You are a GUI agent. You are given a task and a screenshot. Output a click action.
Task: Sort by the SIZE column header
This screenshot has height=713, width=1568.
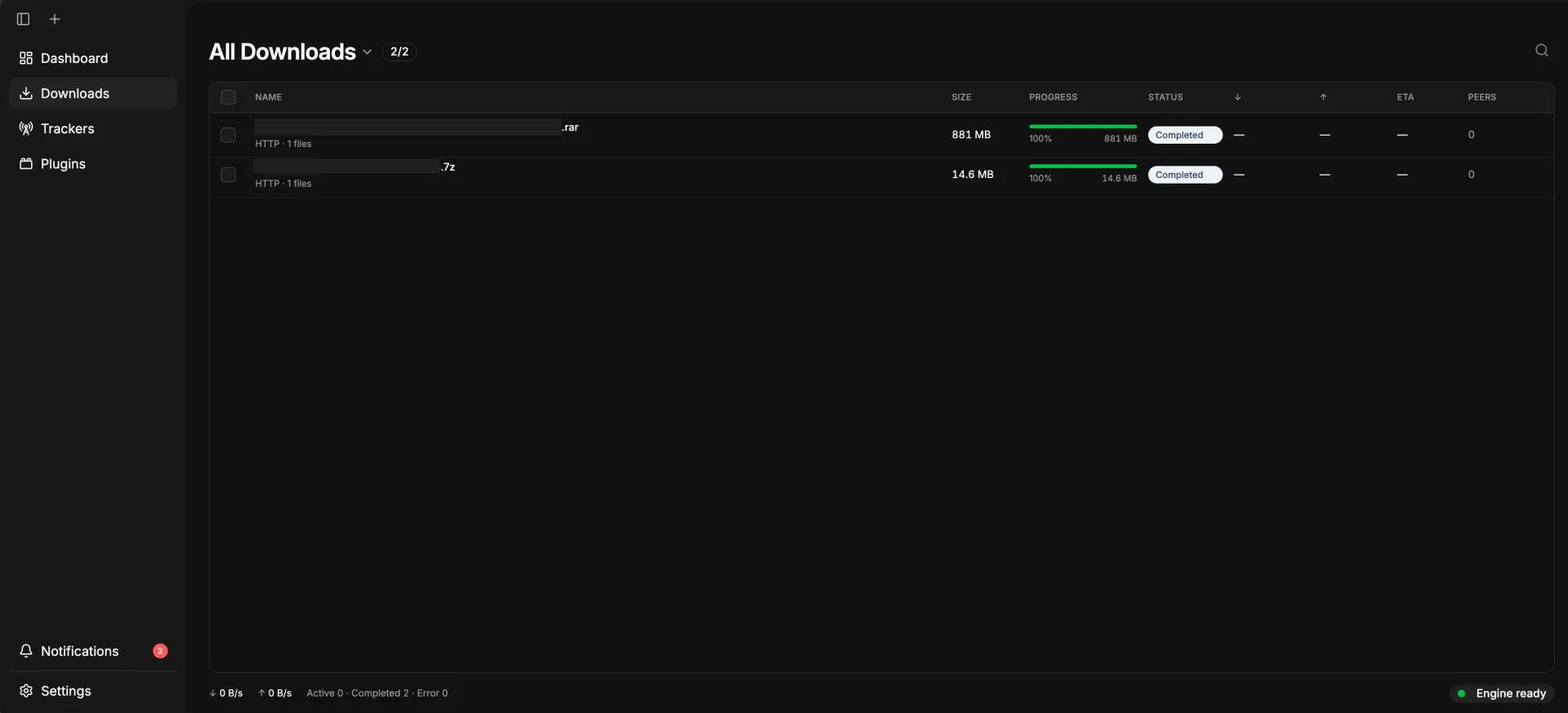click(961, 97)
